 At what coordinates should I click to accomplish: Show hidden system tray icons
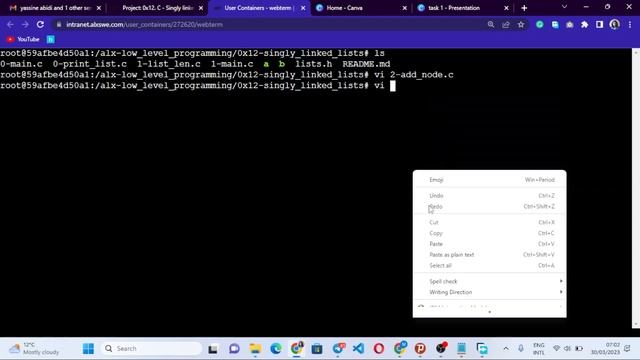click(506, 349)
